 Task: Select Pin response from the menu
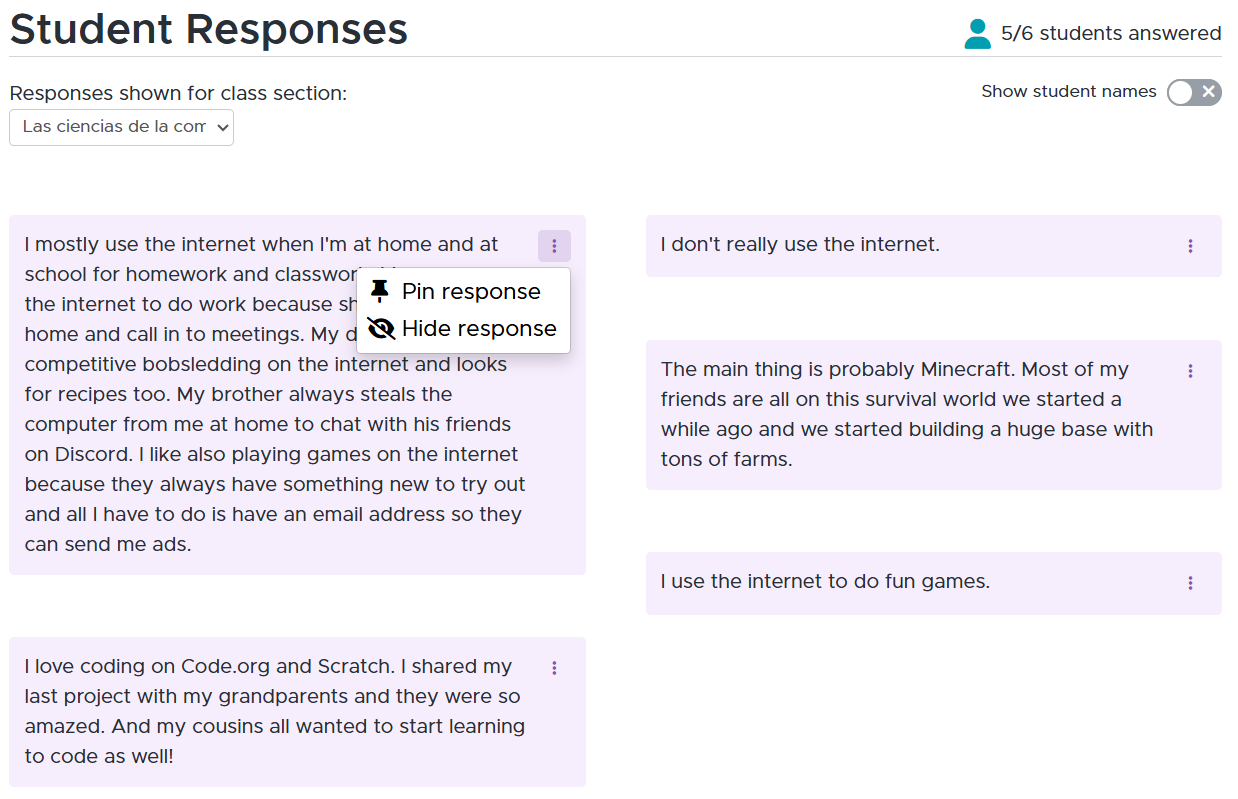(x=463, y=292)
